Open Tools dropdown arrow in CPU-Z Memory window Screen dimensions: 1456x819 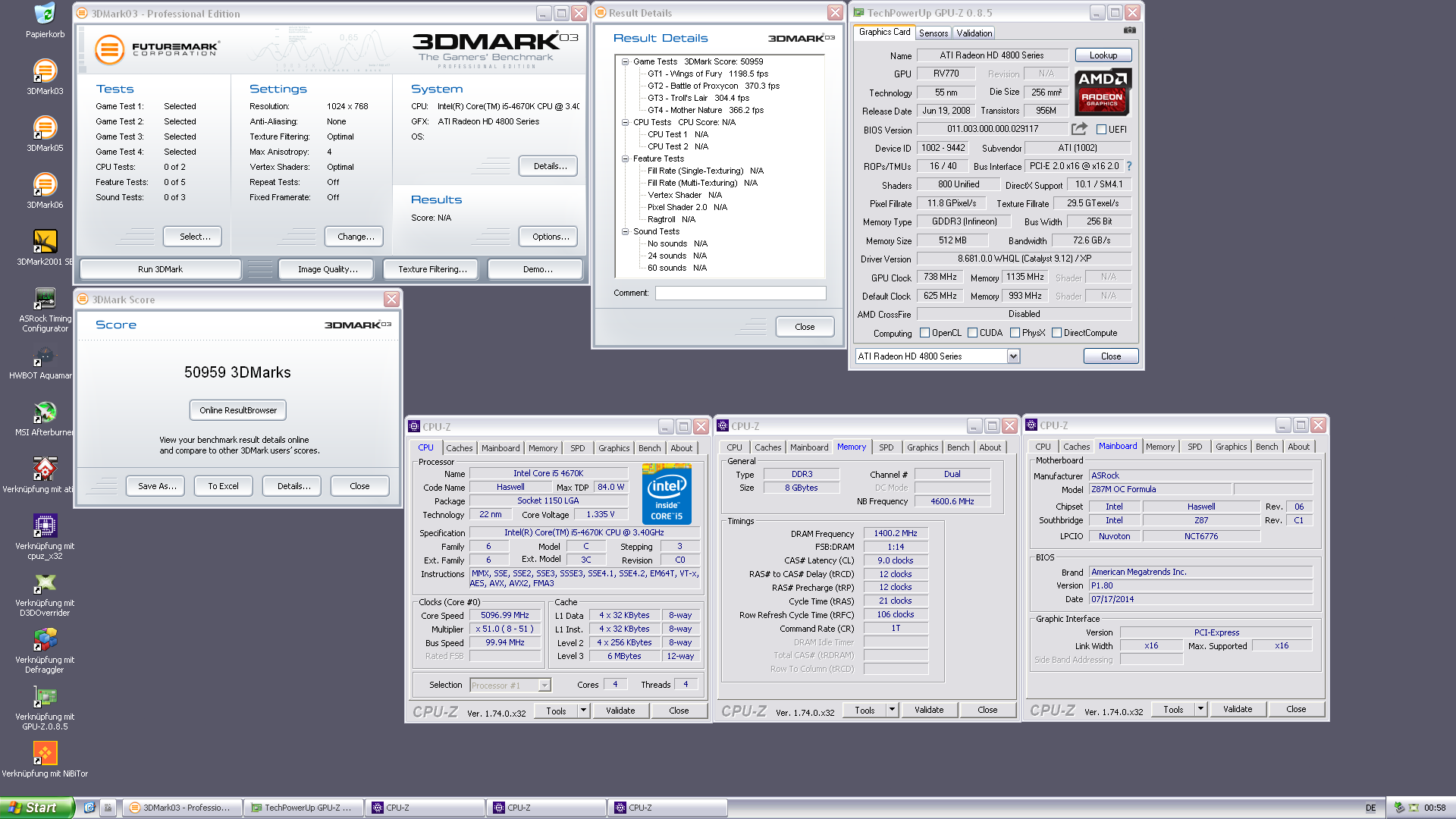point(892,710)
